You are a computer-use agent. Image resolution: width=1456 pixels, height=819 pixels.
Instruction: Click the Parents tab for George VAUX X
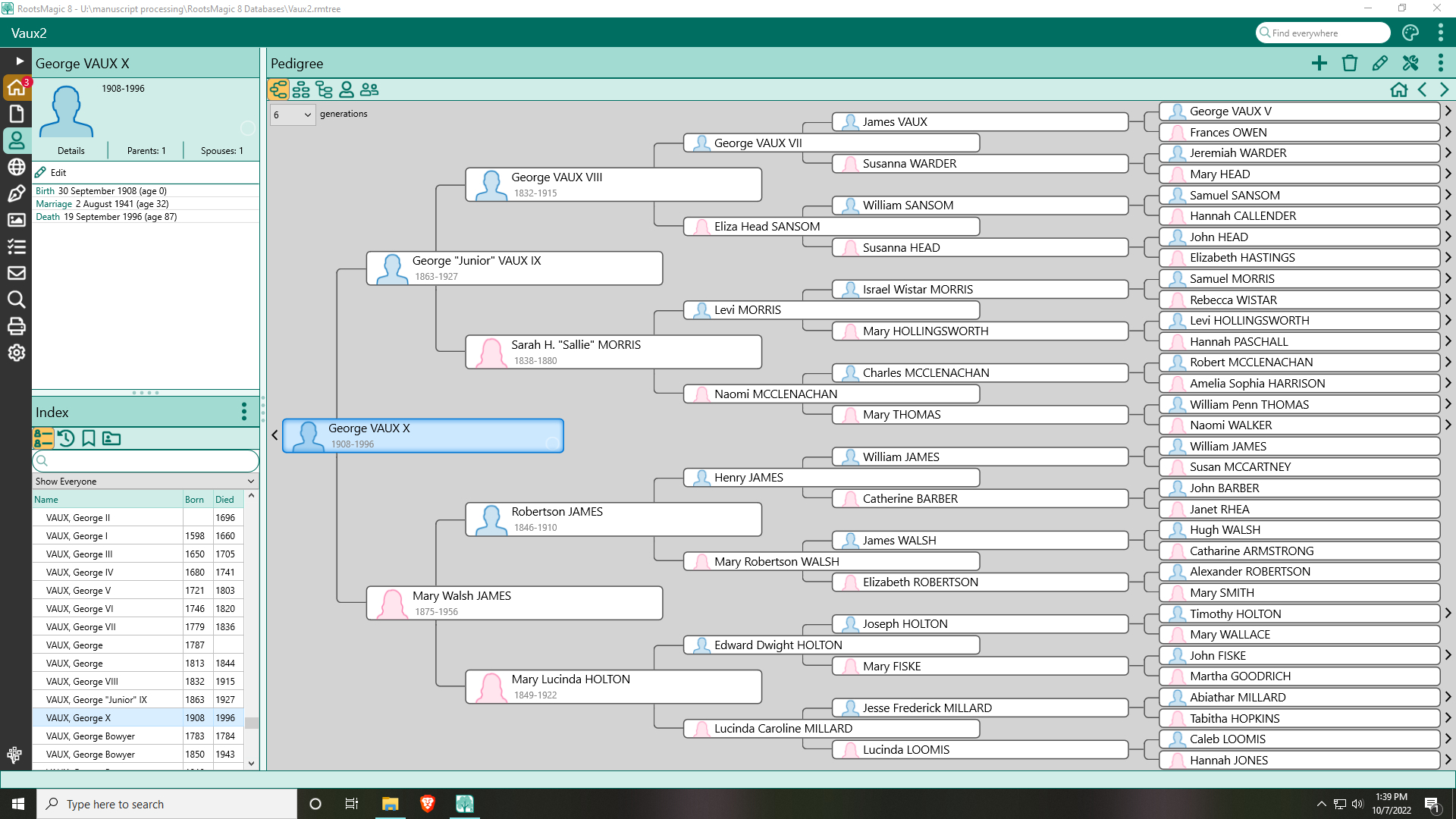[x=145, y=150]
